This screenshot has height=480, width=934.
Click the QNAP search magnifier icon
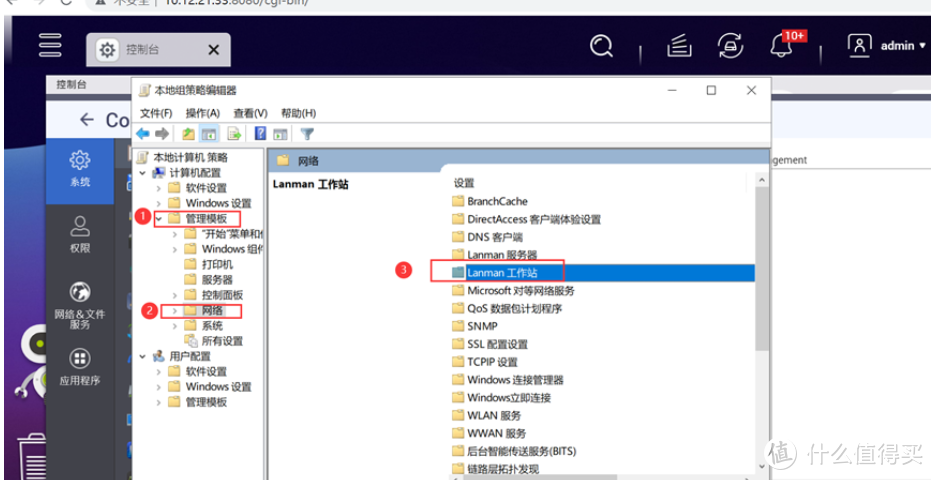tap(601, 45)
